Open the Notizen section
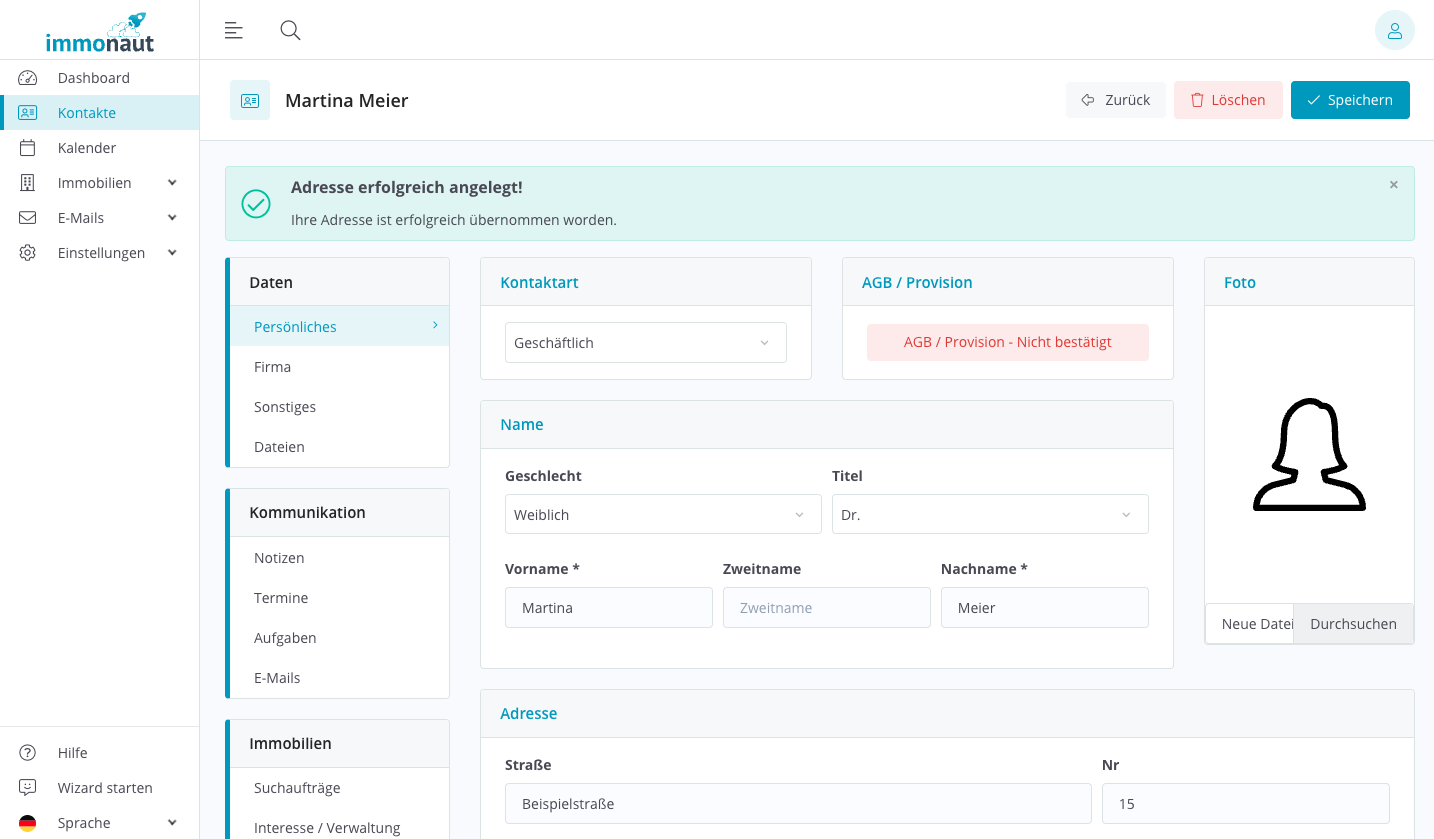Viewport: 1434px width, 839px height. 279,558
